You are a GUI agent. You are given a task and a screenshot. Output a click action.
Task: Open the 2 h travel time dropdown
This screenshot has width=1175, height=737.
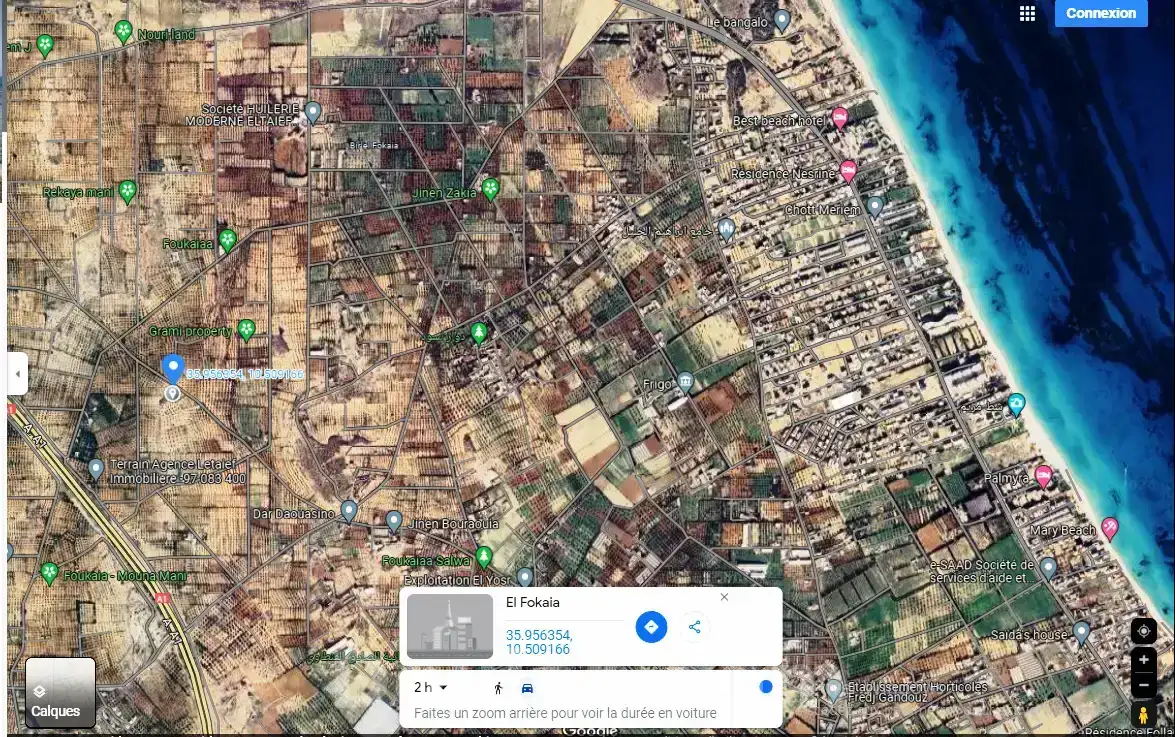pos(431,687)
